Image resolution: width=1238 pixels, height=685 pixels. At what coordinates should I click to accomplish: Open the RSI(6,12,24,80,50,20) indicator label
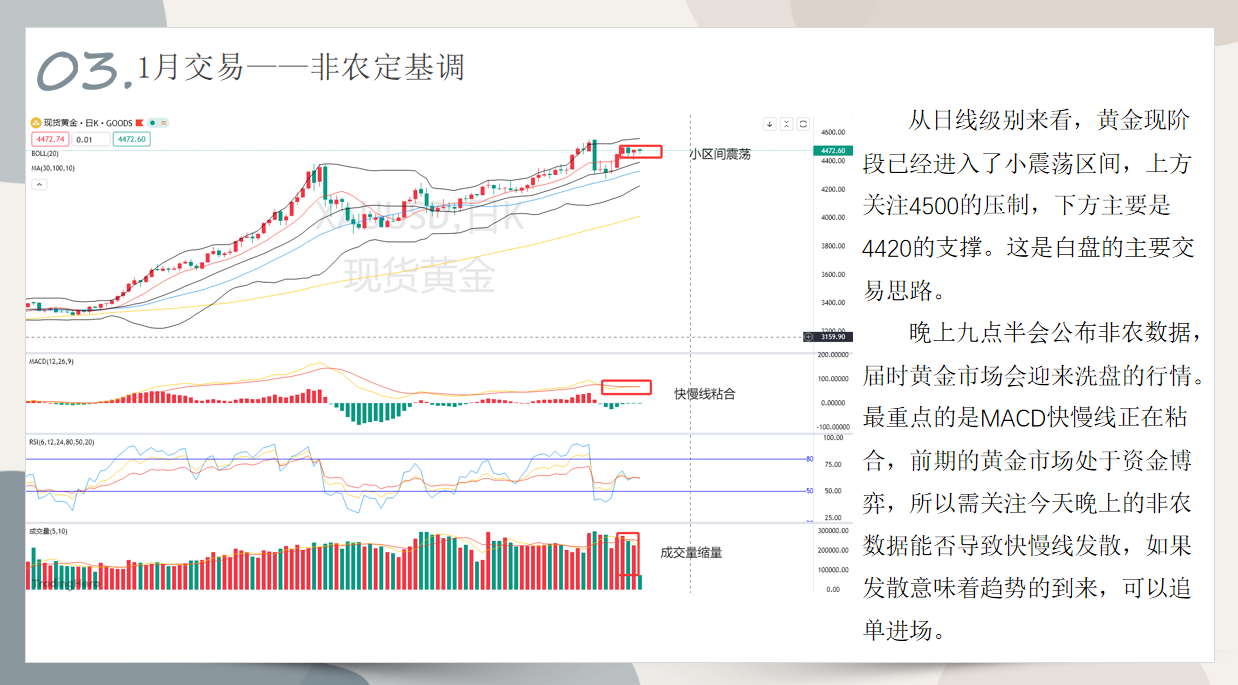64,441
